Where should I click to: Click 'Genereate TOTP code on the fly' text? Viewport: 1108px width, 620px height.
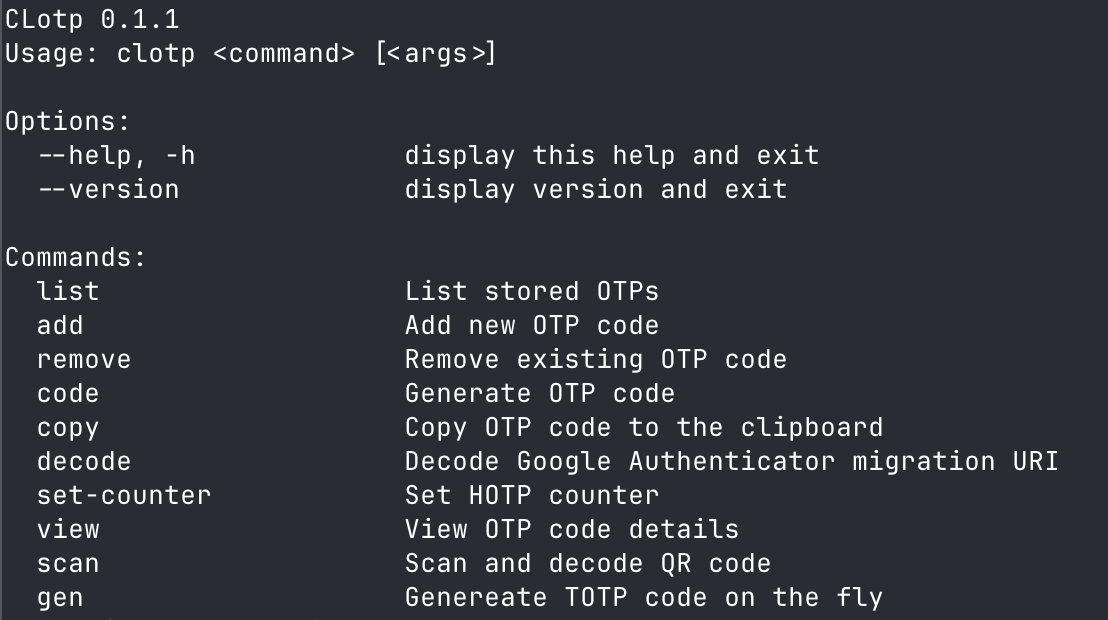644,598
